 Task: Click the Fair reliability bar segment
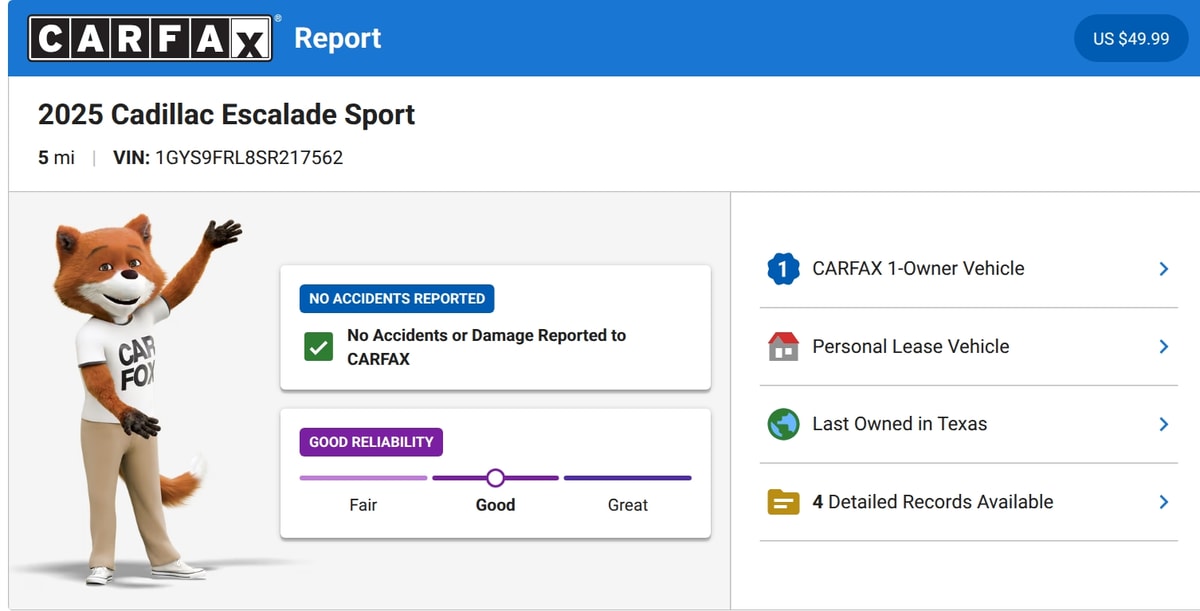[363, 478]
